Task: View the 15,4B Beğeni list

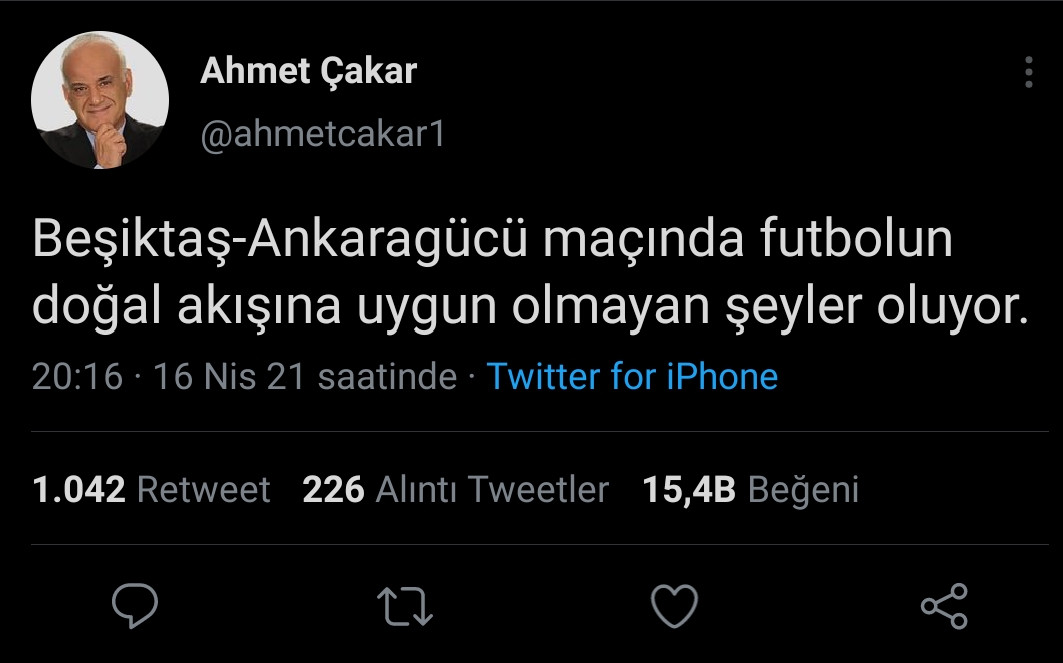Action: coord(749,490)
